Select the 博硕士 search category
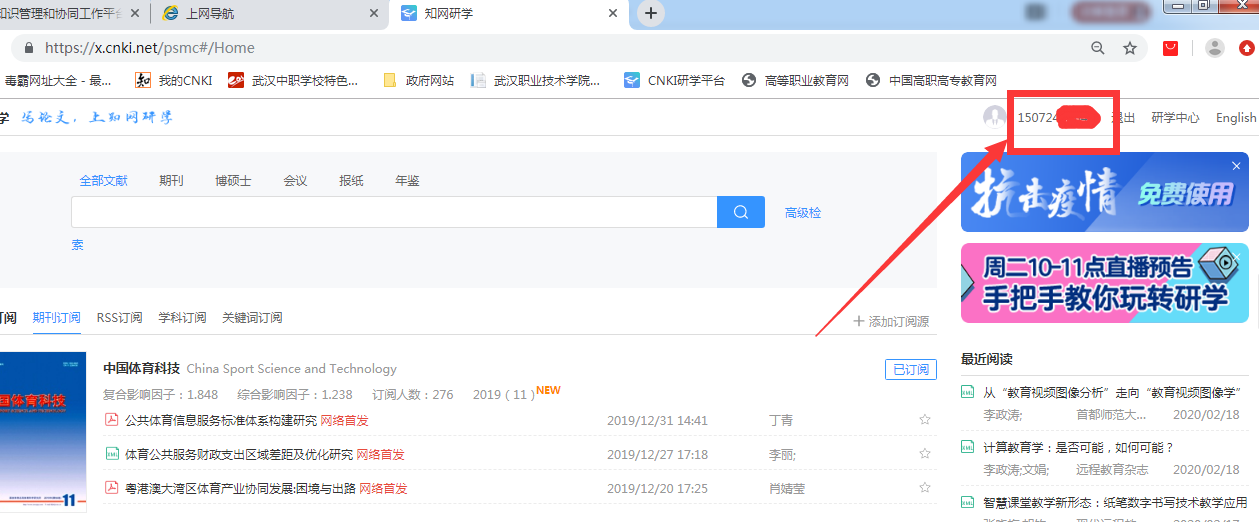This screenshot has height=522, width=1259. point(233,181)
